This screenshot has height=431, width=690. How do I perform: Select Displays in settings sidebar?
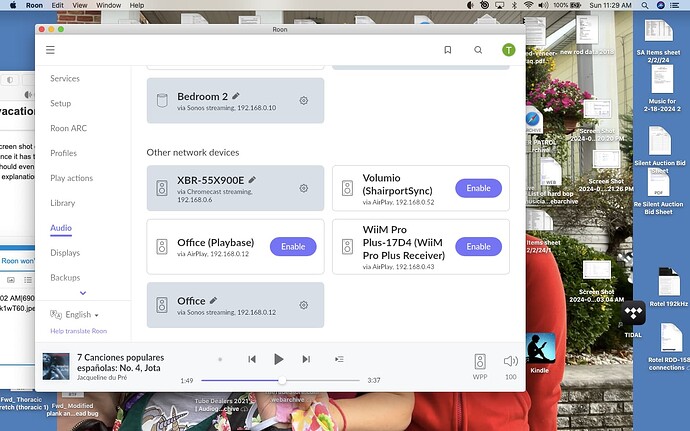click(65, 253)
